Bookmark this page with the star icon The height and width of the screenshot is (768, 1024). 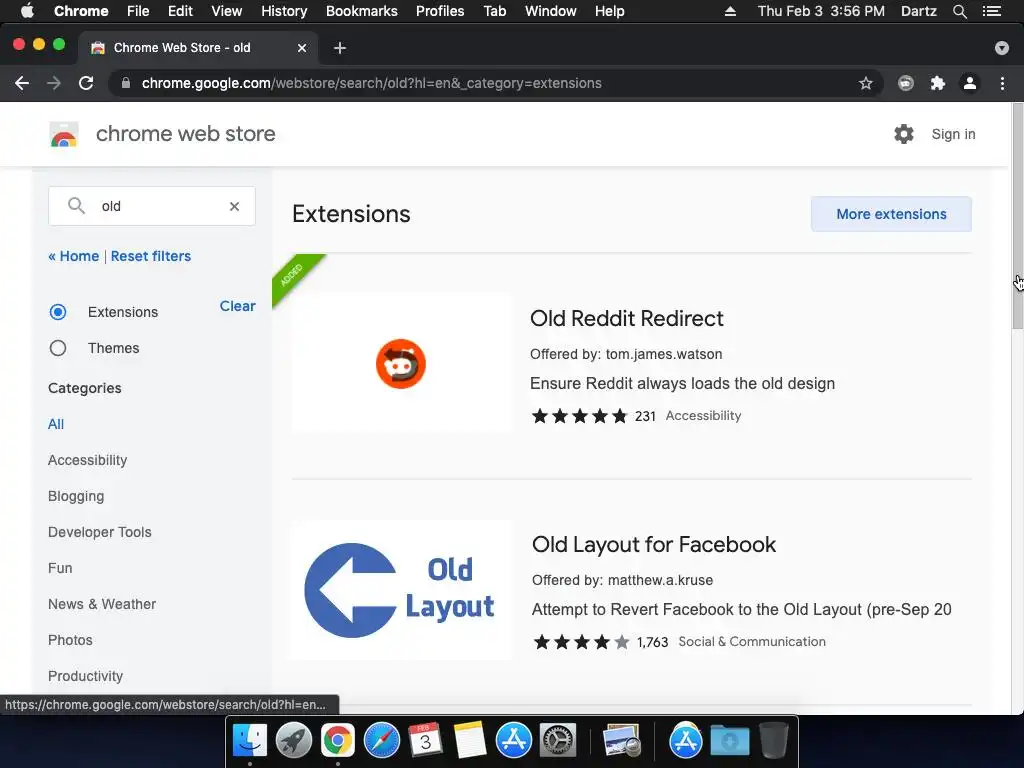pyautogui.click(x=865, y=83)
